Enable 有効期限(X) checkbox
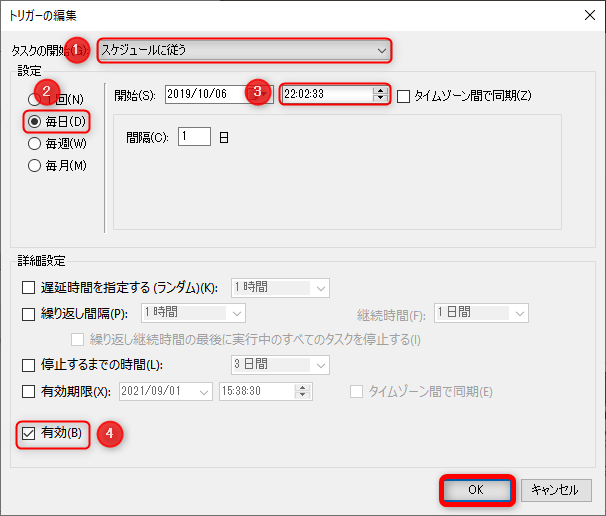Image resolution: width=606 pixels, height=516 pixels. pos(28,391)
